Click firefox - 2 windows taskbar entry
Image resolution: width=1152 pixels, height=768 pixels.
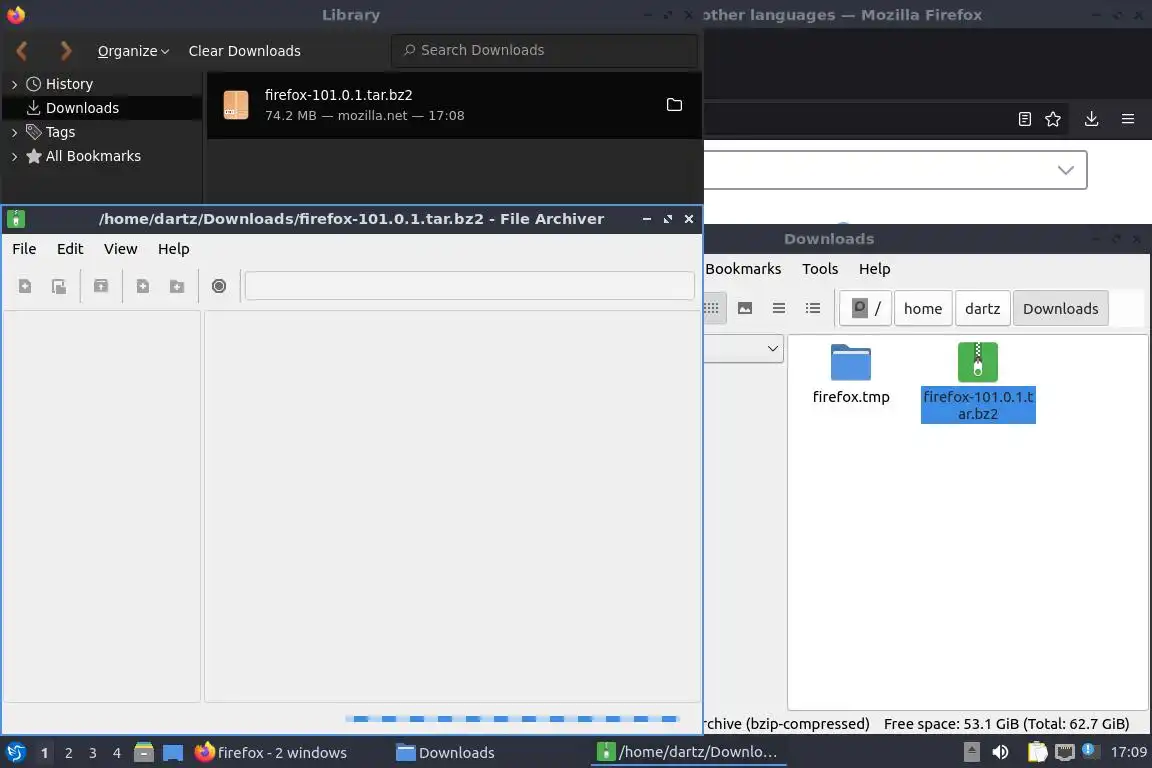coord(271,753)
